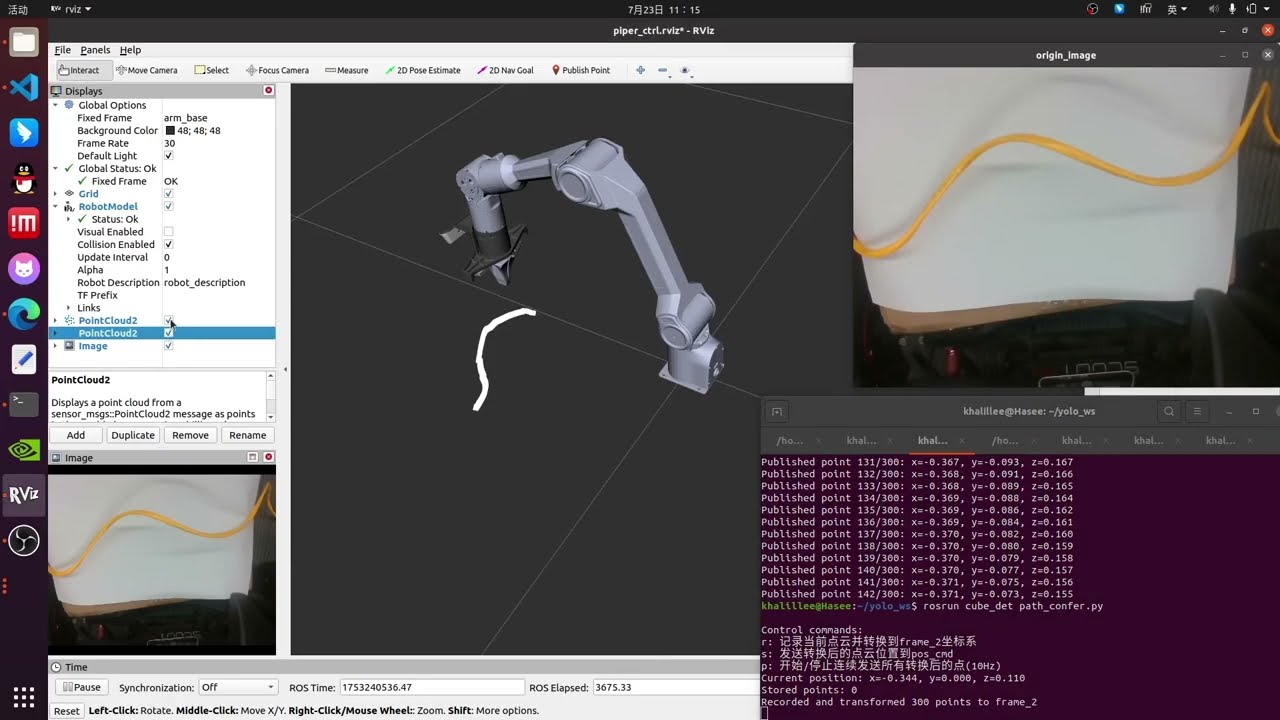
Task: Click the Add display button
Action: click(76, 435)
